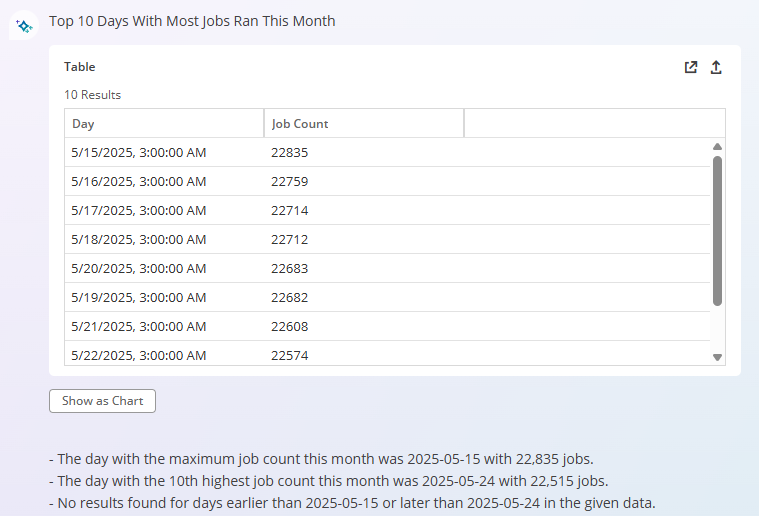Click the AI assistant sparkle avatar

click(24, 25)
